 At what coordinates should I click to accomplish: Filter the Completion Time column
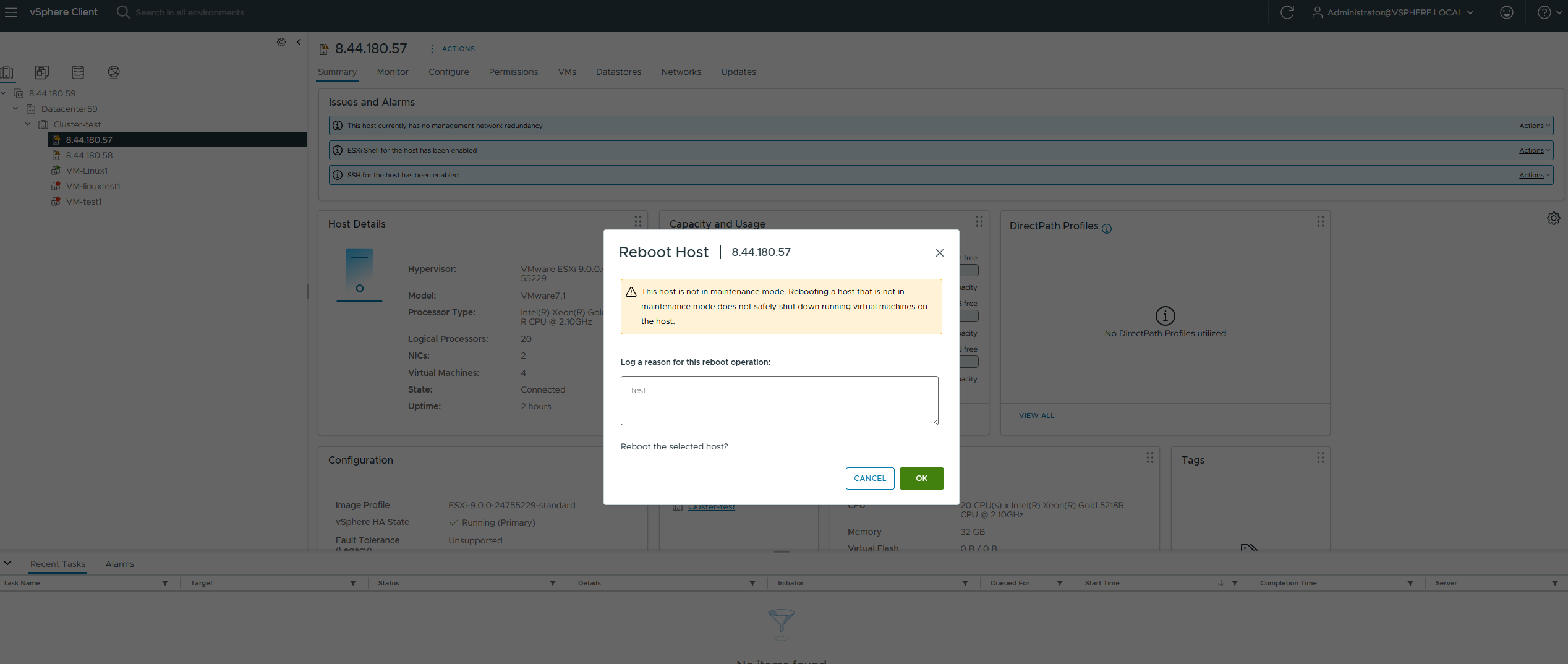[1410, 583]
